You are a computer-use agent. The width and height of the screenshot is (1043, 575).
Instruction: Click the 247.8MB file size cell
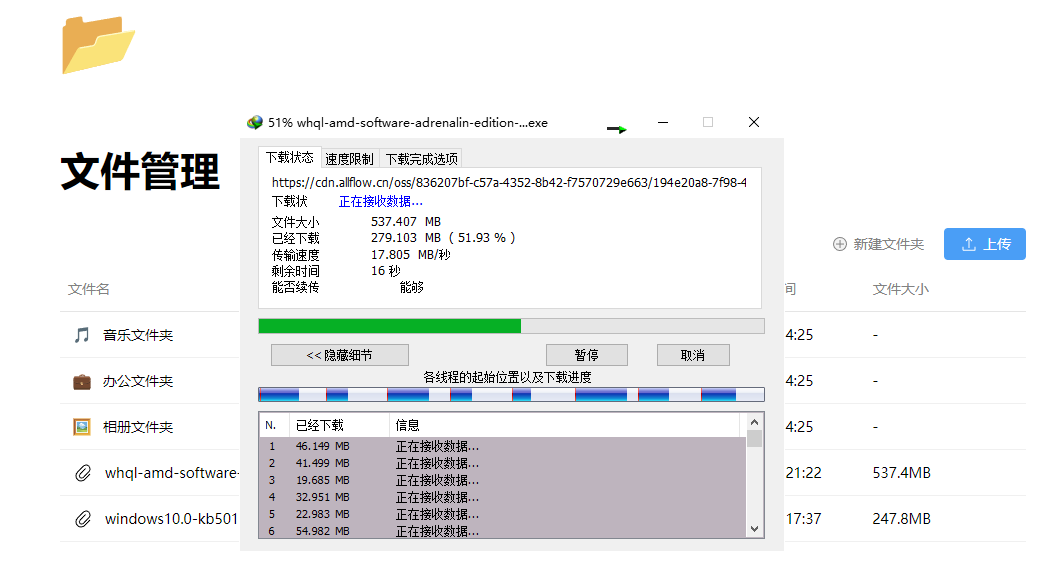(901, 519)
